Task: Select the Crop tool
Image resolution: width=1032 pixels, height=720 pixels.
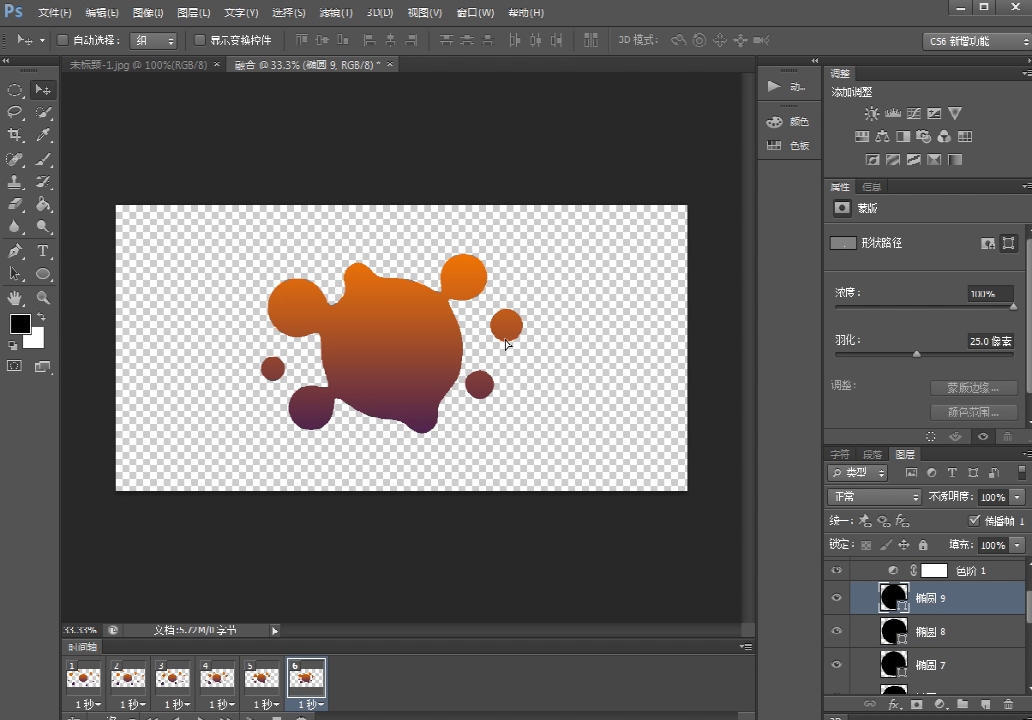Action: [x=15, y=136]
